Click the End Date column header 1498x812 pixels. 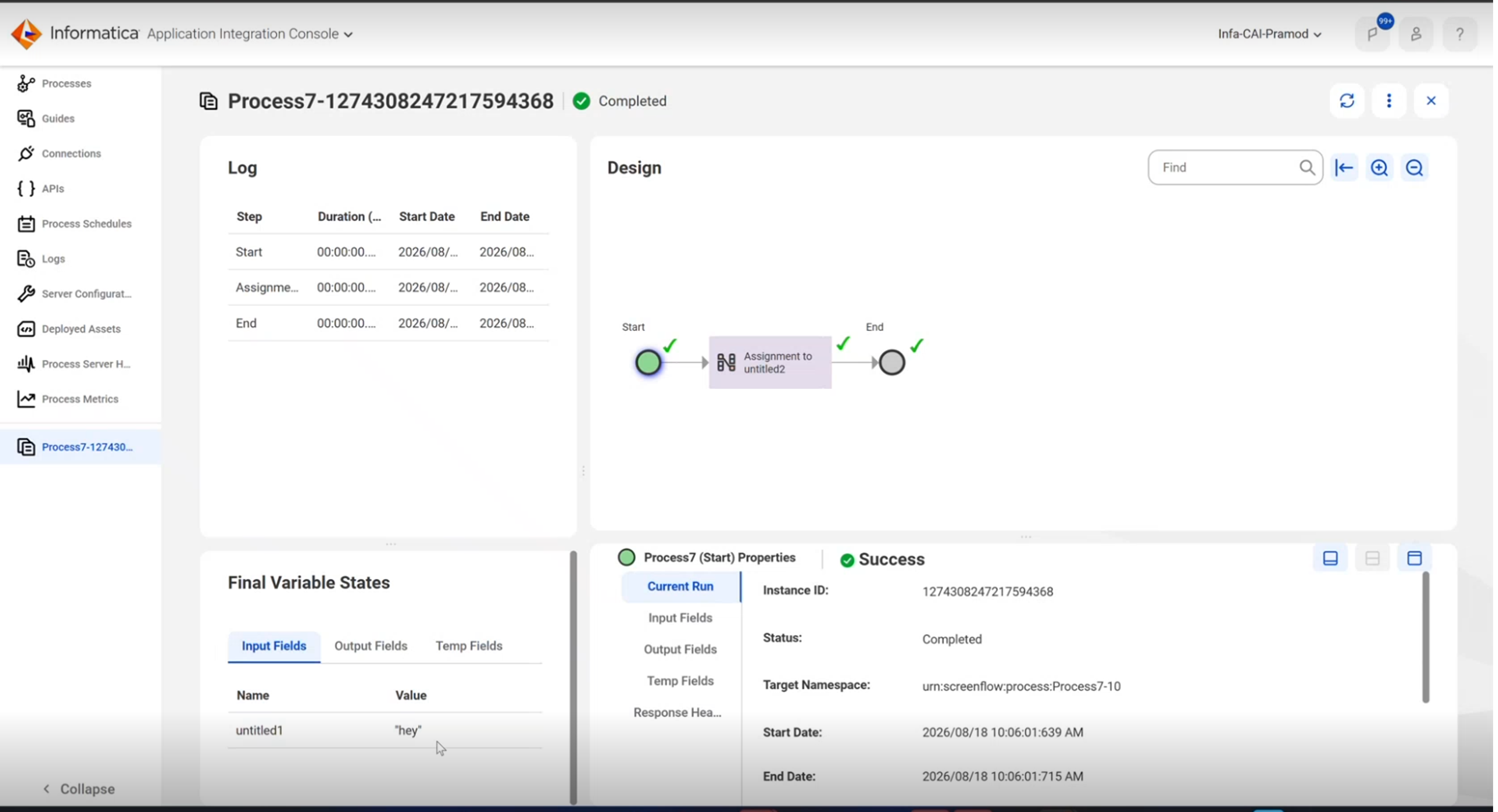click(x=504, y=216)
